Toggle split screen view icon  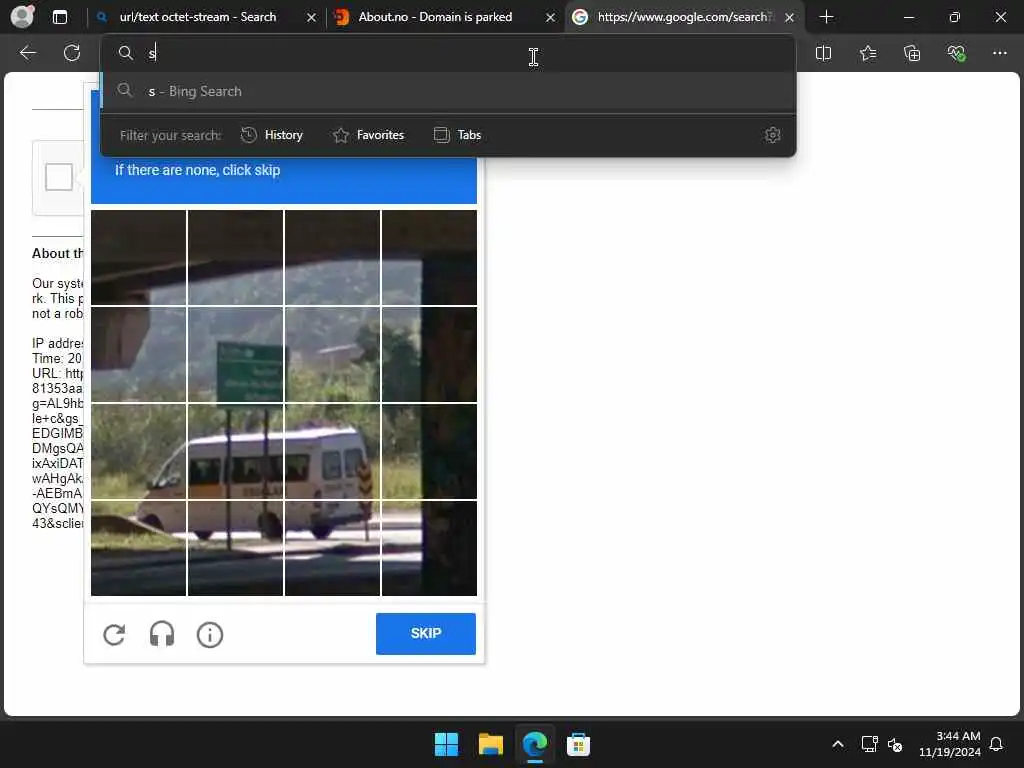point(824,53)
